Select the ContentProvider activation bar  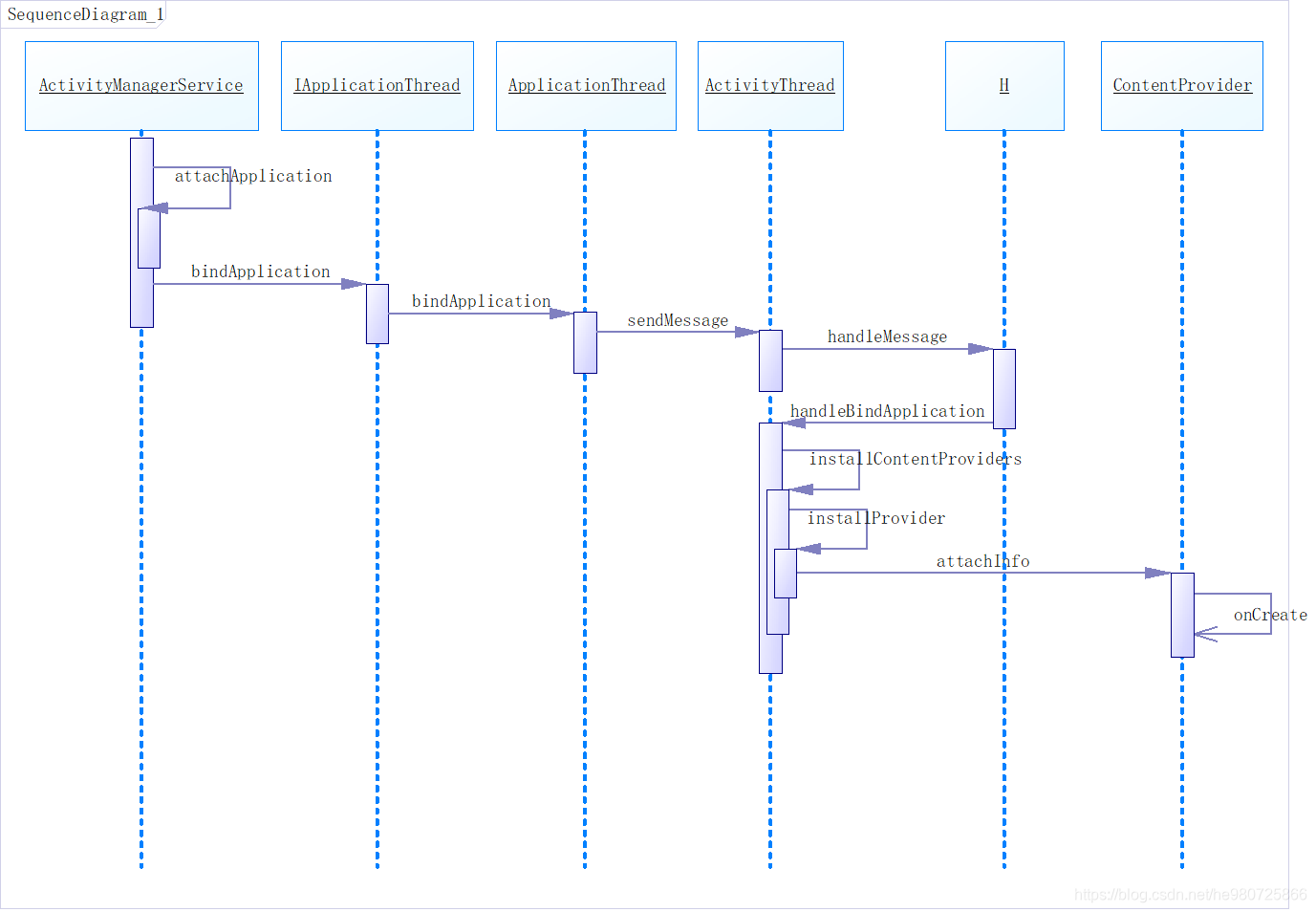pyautogui.click(x=1182, y=615)
